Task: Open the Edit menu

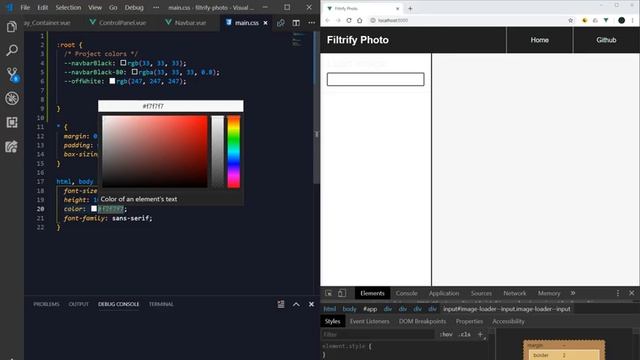Action: pyautogui.click(x=42, y=7)
